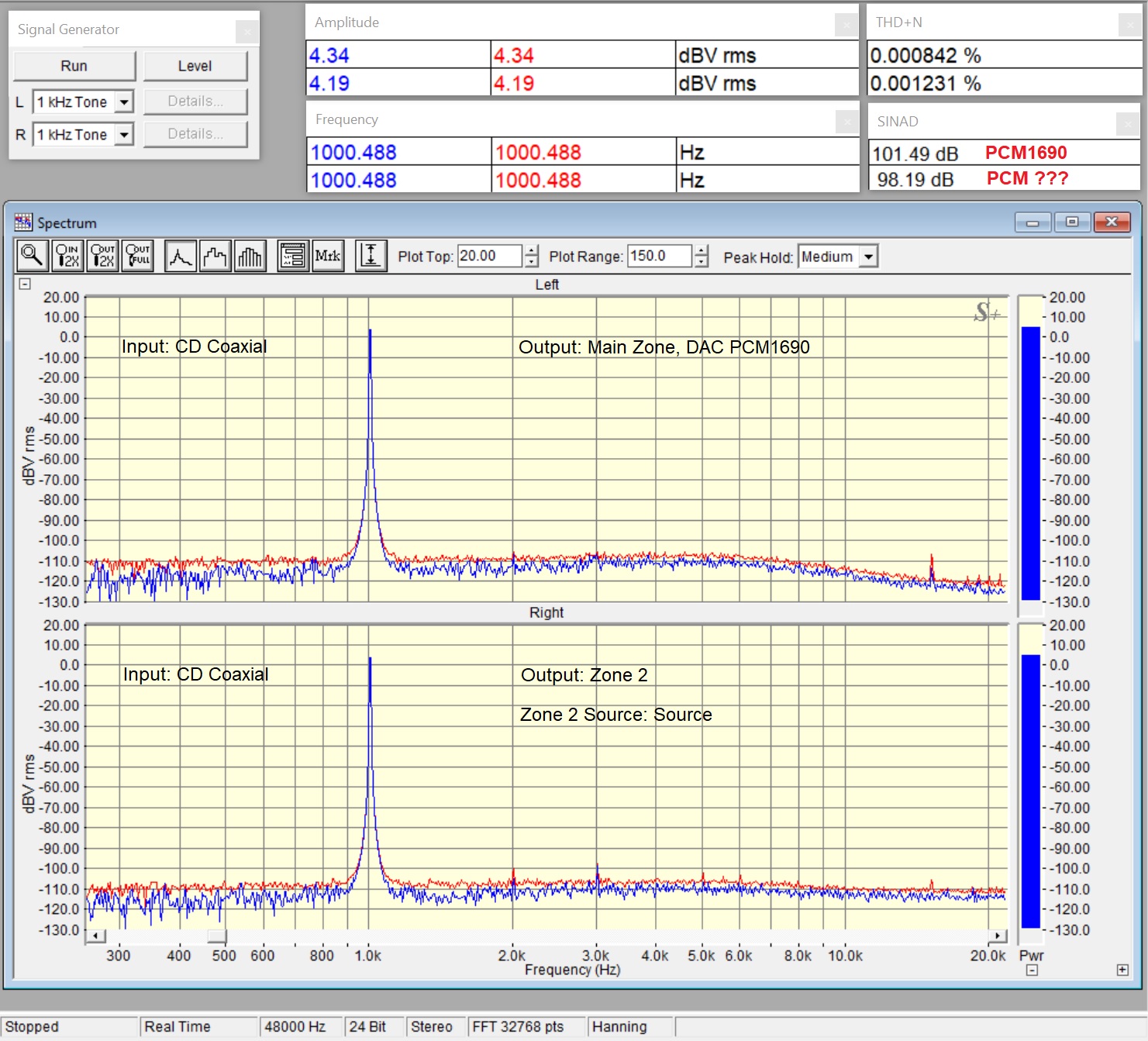Increase the Plot Range value
Screen dimensions: 1148x1041
point(702,250)
